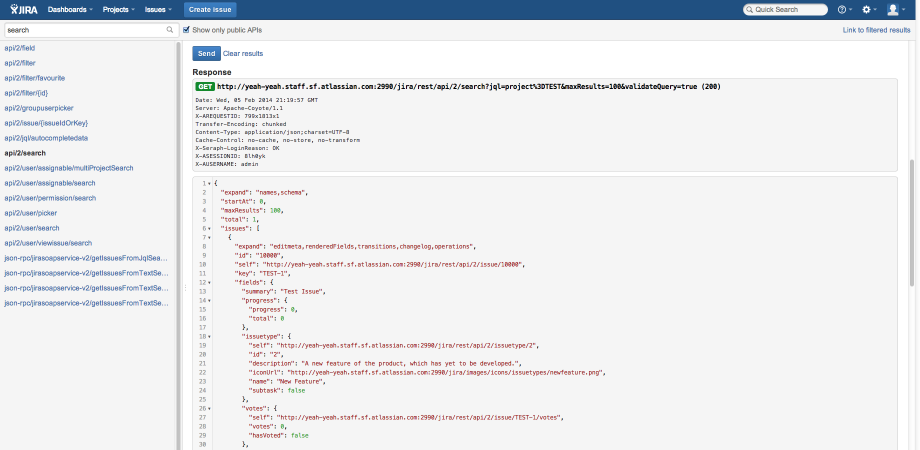This screenshot has width=920, height=450.
Task: Click the "subtask": false line
Action: [276, 391]
